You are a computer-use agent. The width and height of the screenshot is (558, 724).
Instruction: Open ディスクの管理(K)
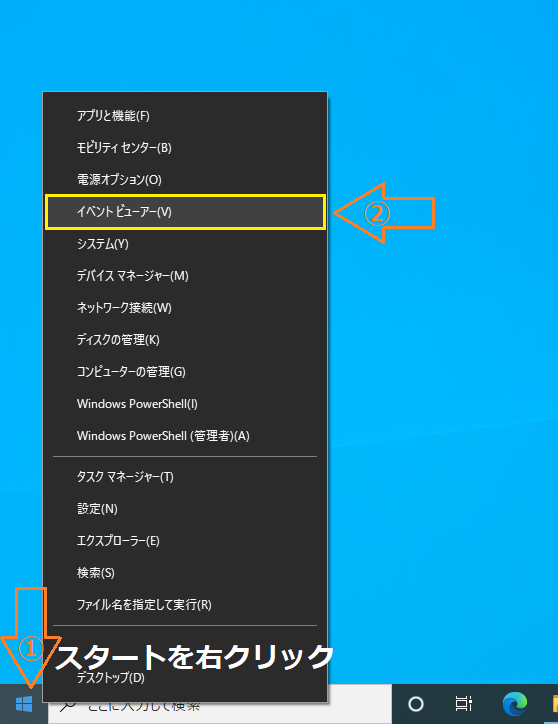point(185,340)
